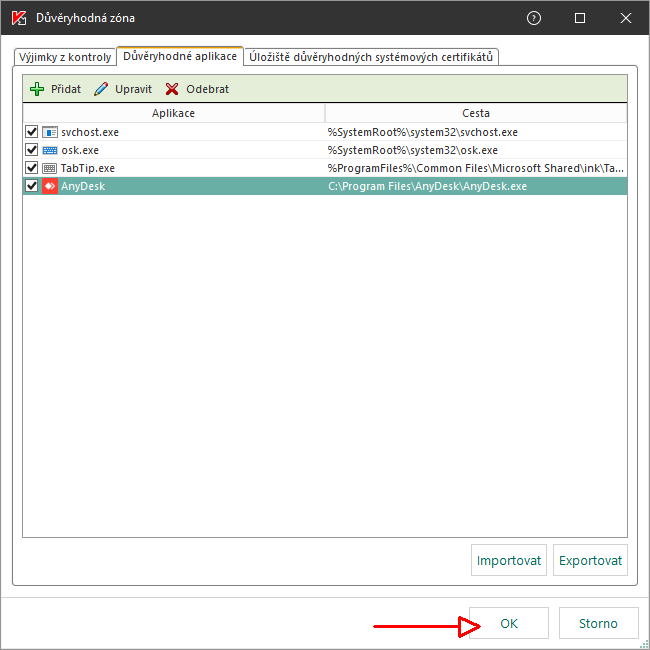Click the Exportovat button
The height and width of the screenshot is (650, 650).
(x=590, y=560)
